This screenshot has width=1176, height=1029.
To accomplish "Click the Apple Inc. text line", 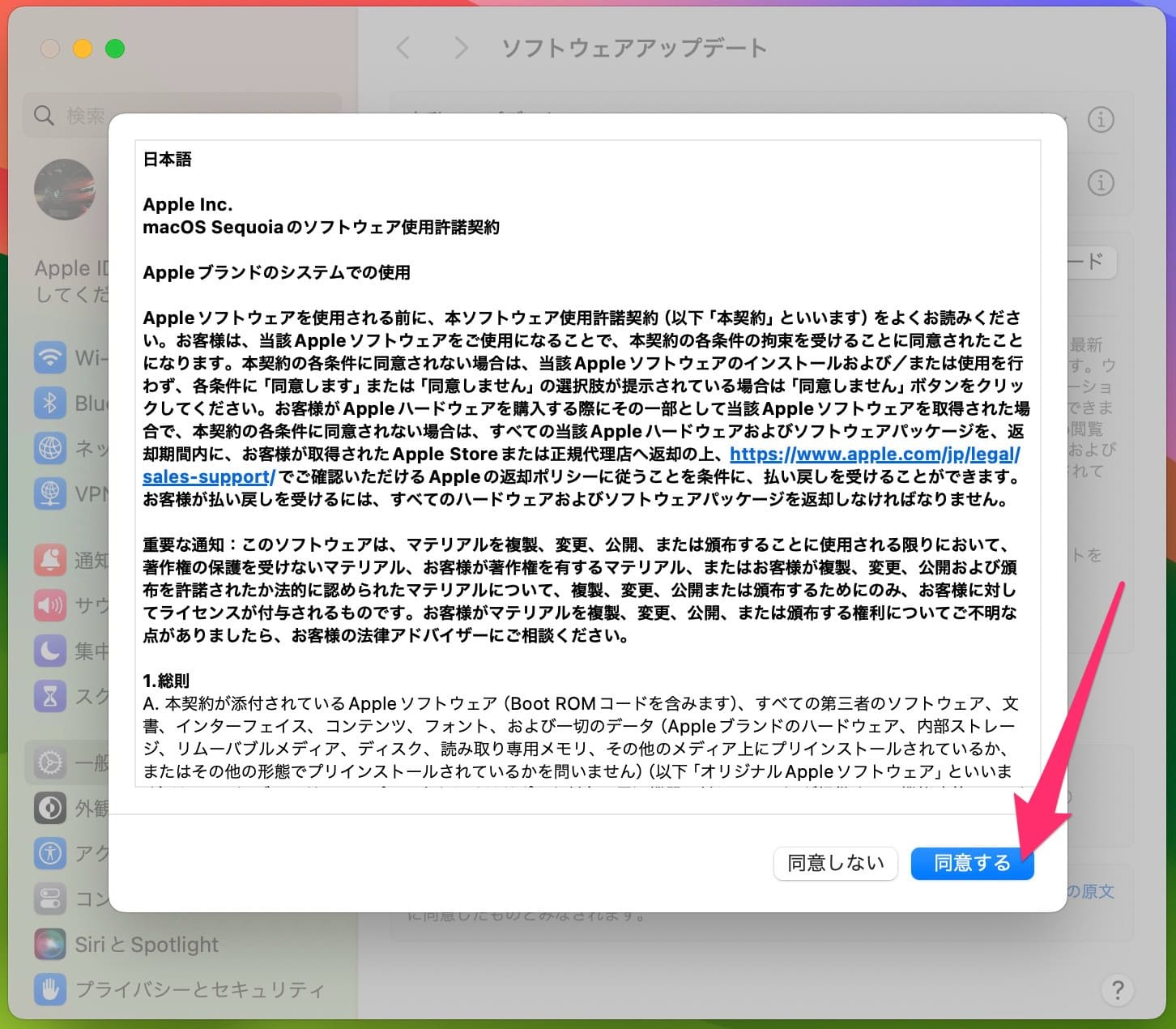I will pyautogui.click(x=188, y=204).
